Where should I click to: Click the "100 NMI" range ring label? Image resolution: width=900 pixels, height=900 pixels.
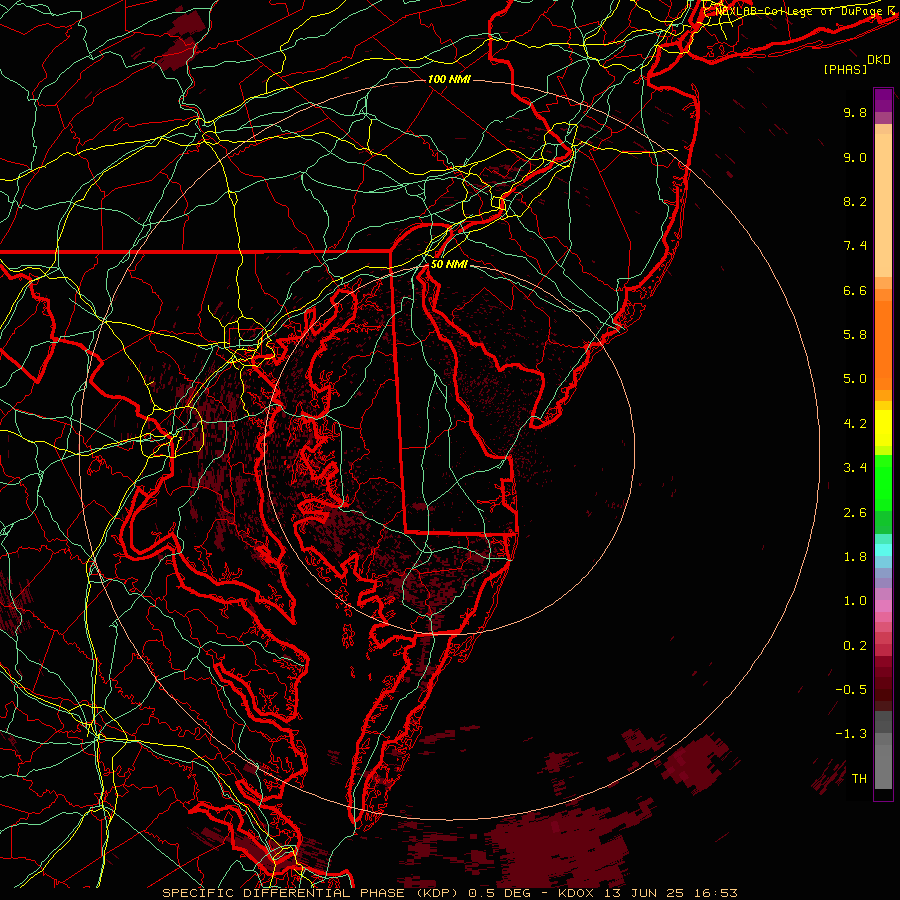(449, 79)
